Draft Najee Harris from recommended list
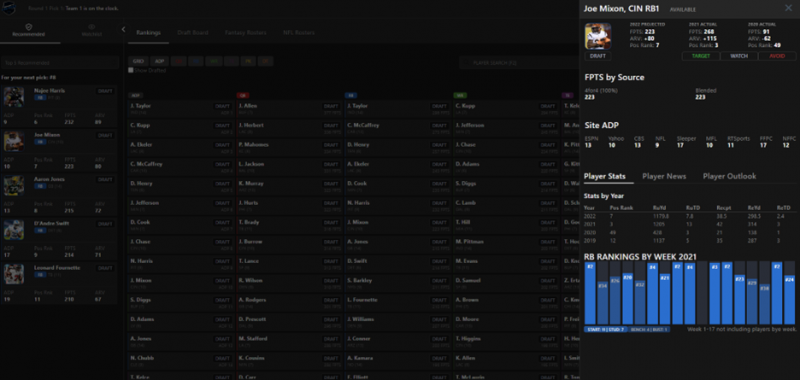Screen dimensions: 800x380 click(x=105, y=91)
